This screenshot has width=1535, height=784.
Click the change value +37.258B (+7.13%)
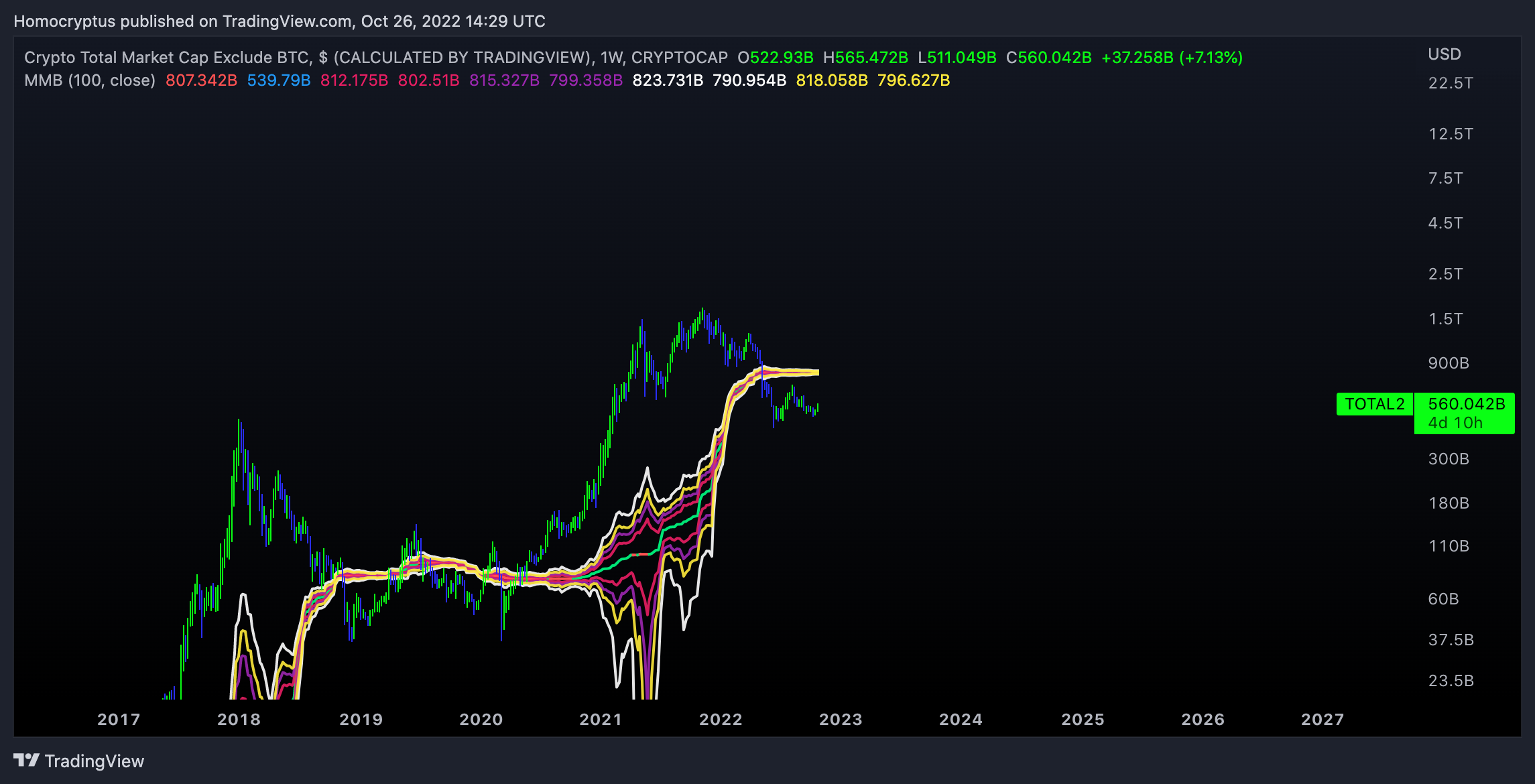coord(1172,58)
